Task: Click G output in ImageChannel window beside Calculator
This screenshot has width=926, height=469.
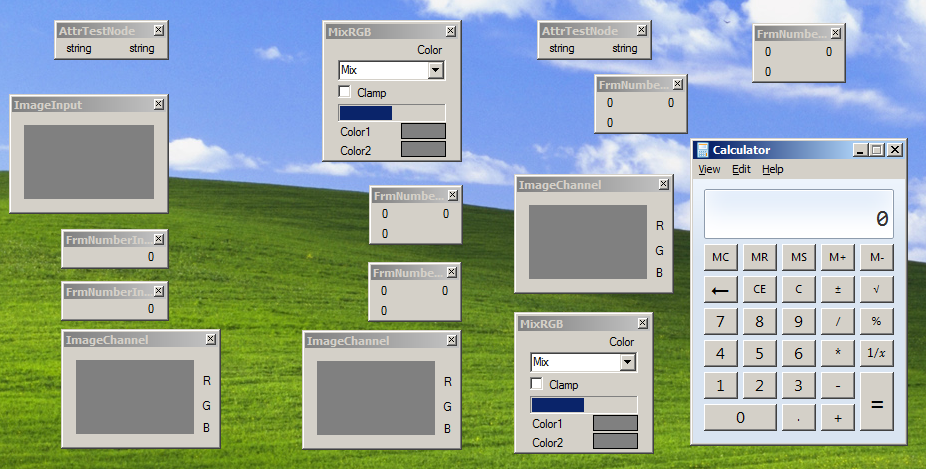Action: pos(660,250)
